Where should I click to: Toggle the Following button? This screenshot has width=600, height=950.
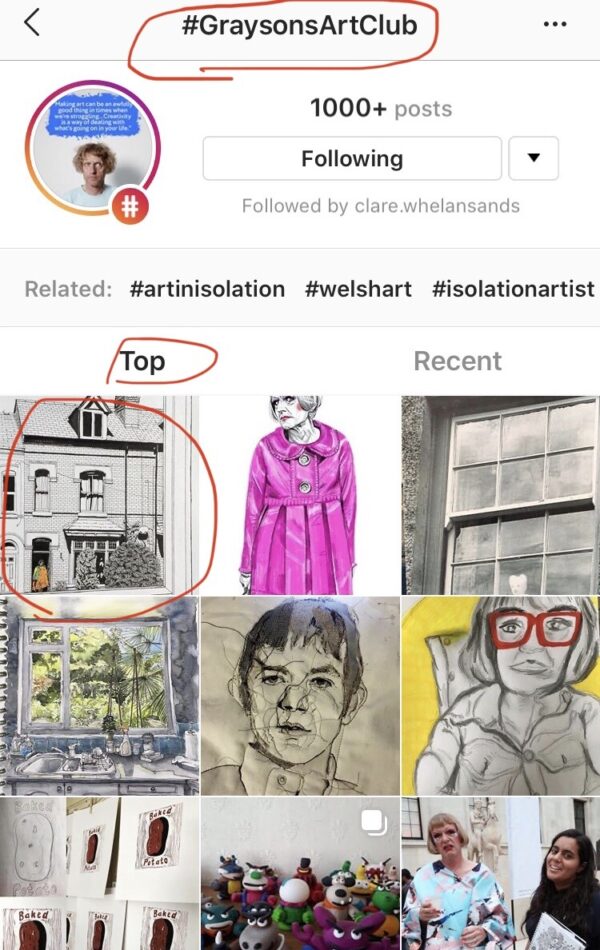click(352, 159)
